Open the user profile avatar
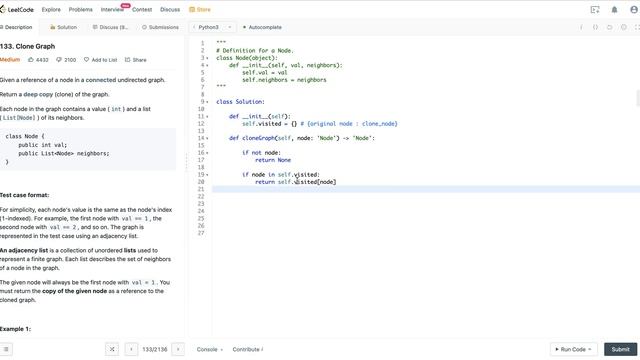This screenshot has height=360, width=640. (634, 9)
